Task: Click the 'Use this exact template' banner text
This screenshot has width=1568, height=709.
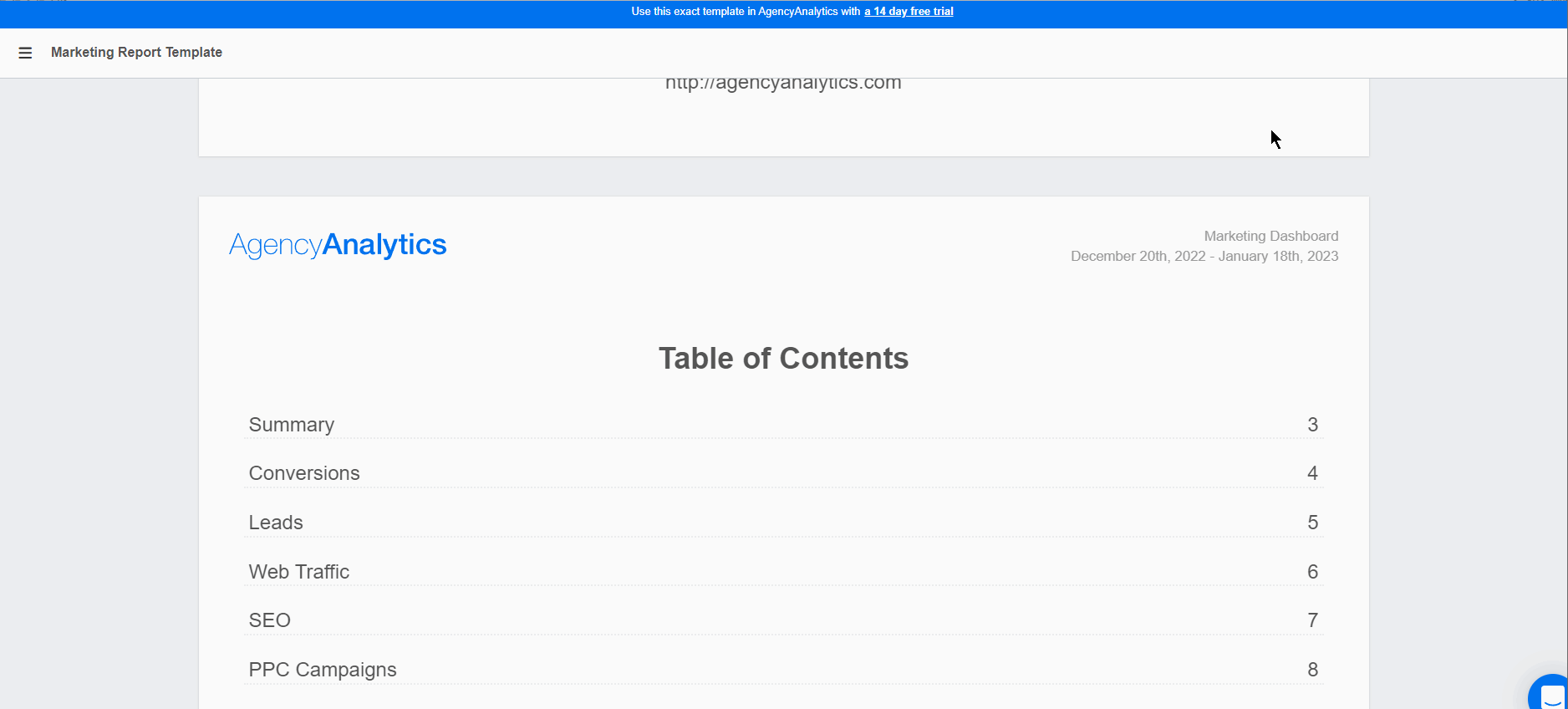Action: point(746,12)
